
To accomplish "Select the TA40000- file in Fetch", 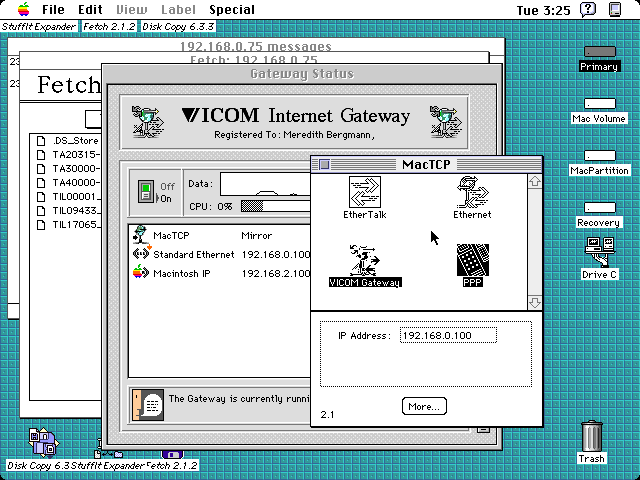I will (67, 182).
